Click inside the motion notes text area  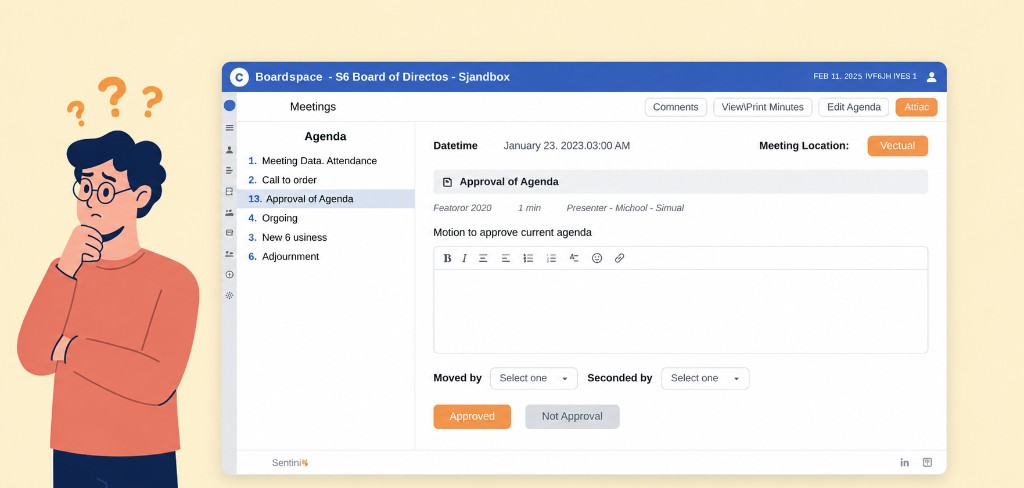(x=680, y=311)
